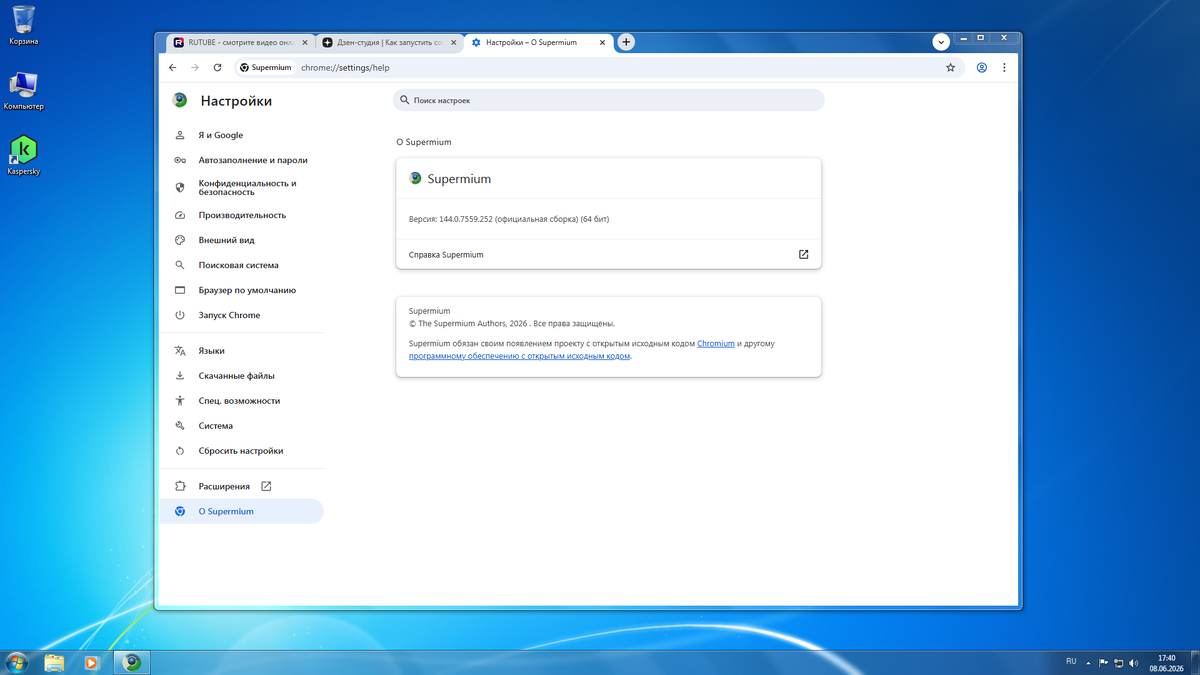
Task: Click the address bar URL chrome://settings/help
Action: 345,68
